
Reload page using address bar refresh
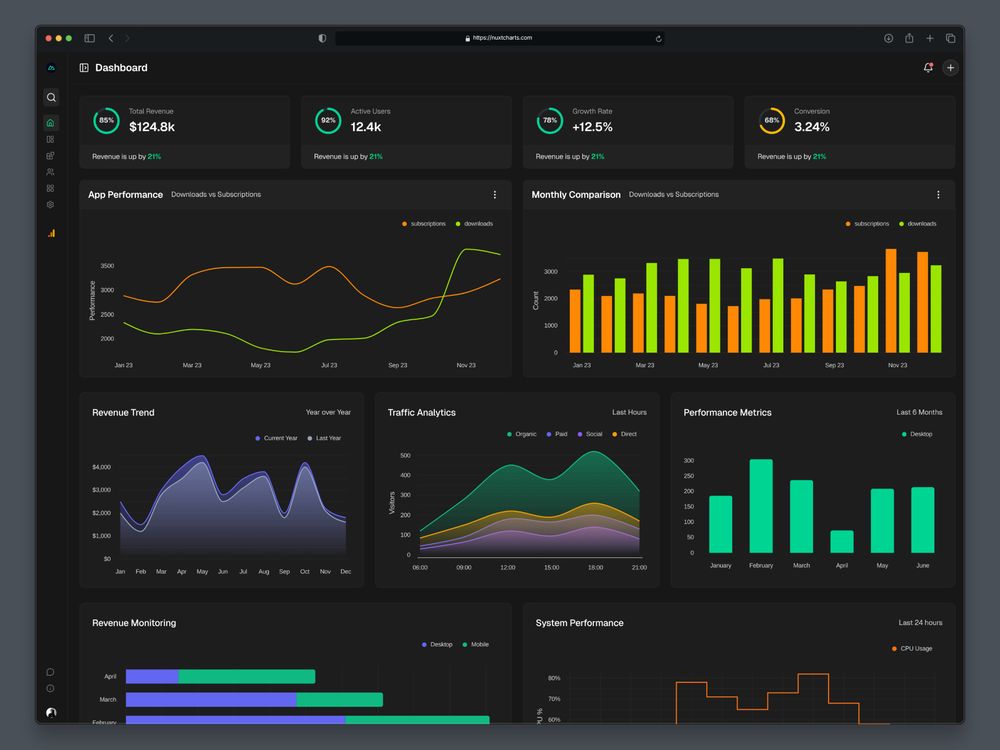click(x=658, y=38)
